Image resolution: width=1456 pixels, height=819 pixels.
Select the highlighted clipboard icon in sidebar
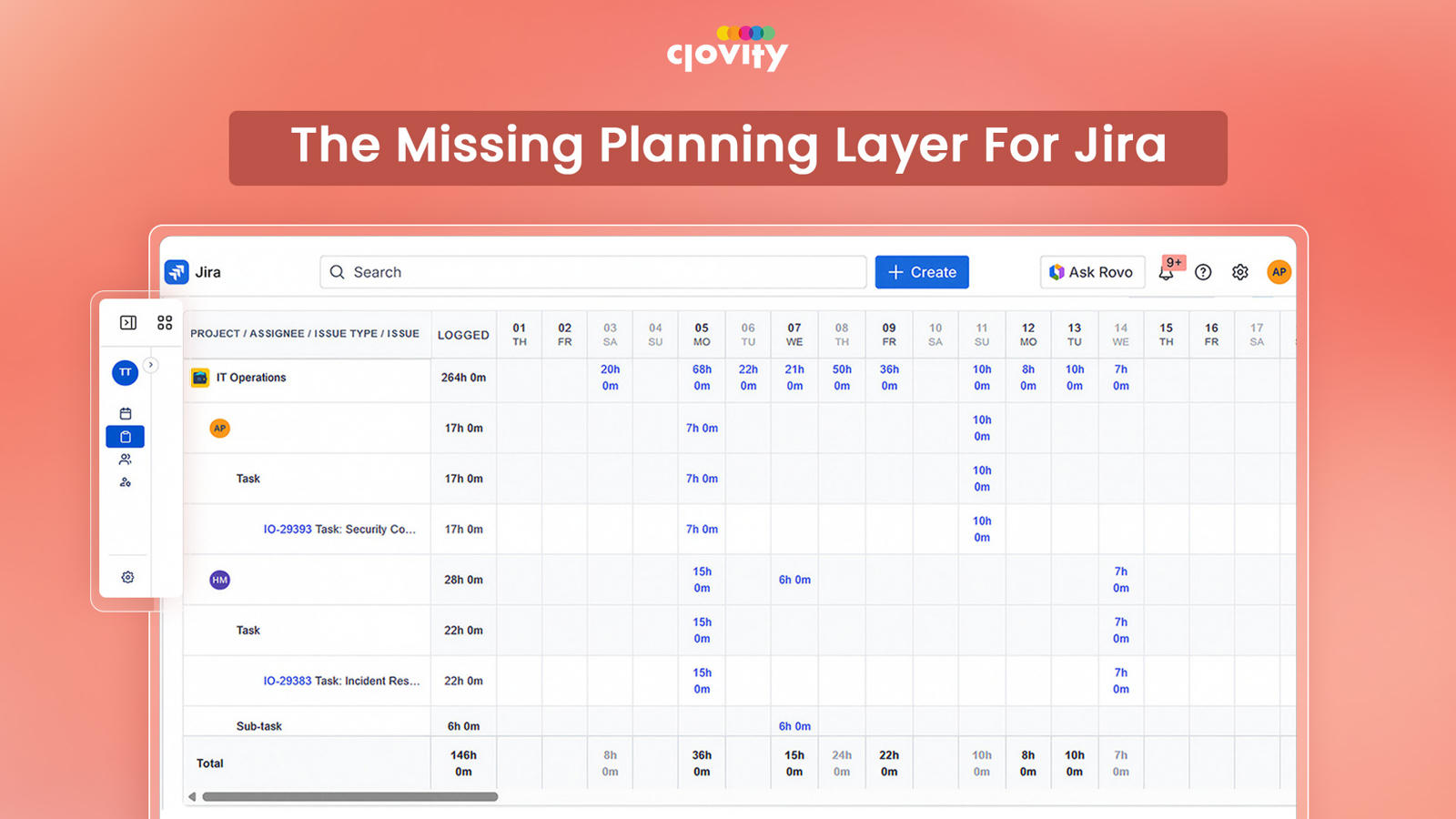[x=126, y=437]
